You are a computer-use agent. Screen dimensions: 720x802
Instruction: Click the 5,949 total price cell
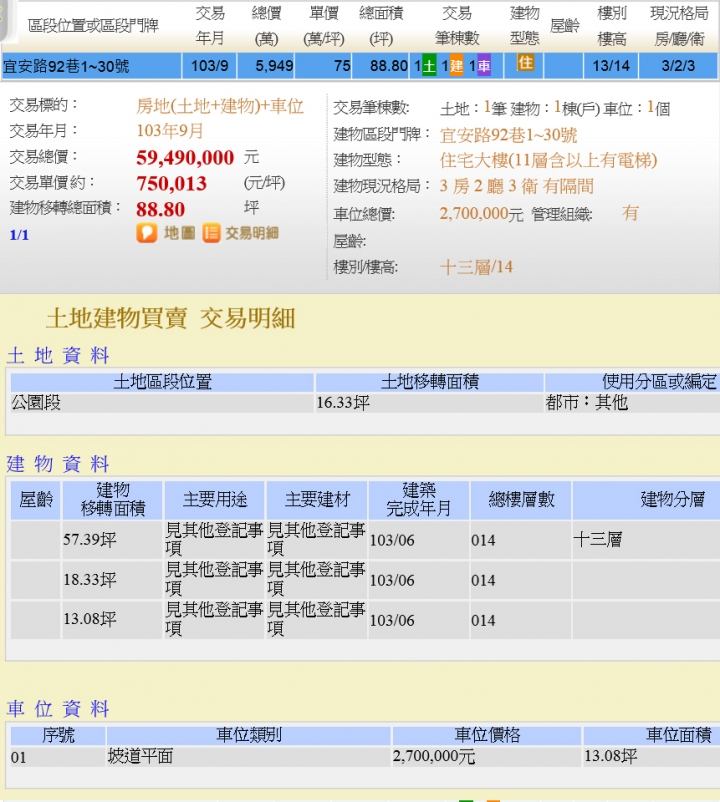[266, 66]
